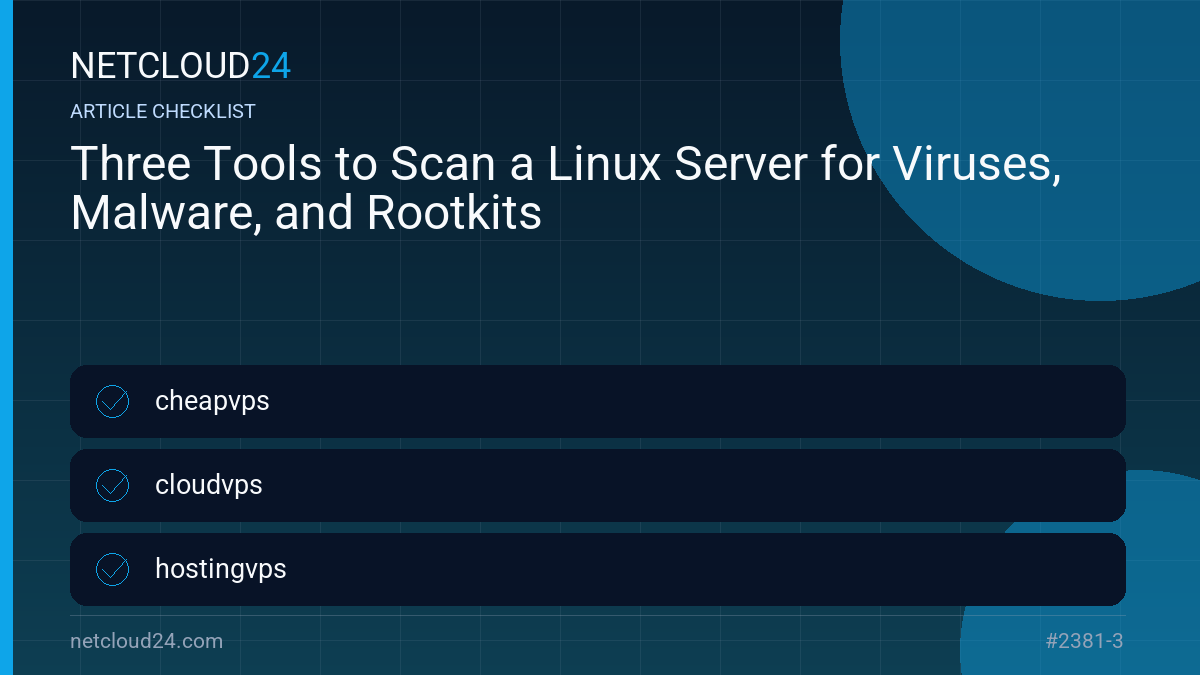
Task: Click the ARTICLE CHECKLIST label
Action: point(163,112)
